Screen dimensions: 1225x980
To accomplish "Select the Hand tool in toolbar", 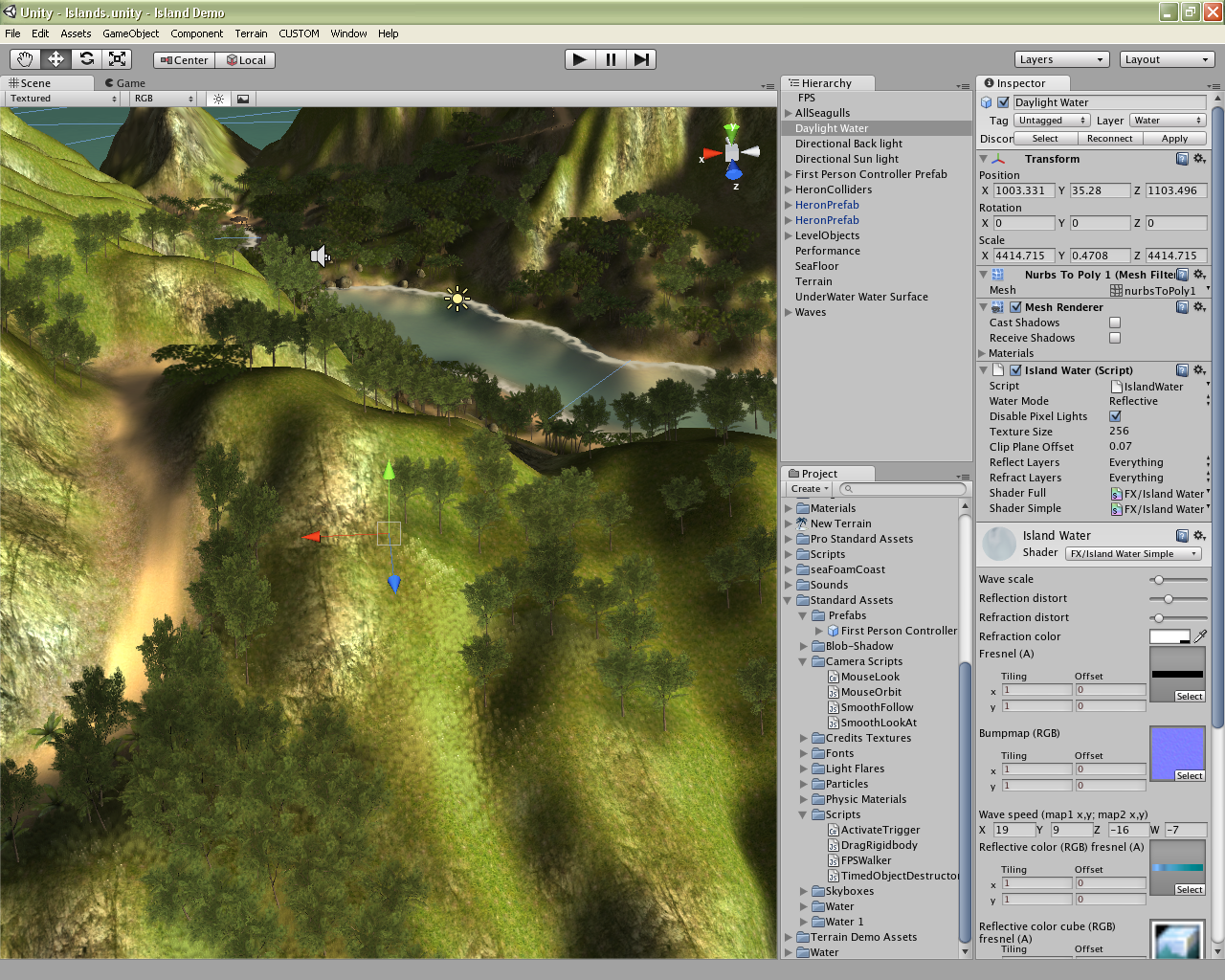I will pyautogui.click(x=25, y=59).
